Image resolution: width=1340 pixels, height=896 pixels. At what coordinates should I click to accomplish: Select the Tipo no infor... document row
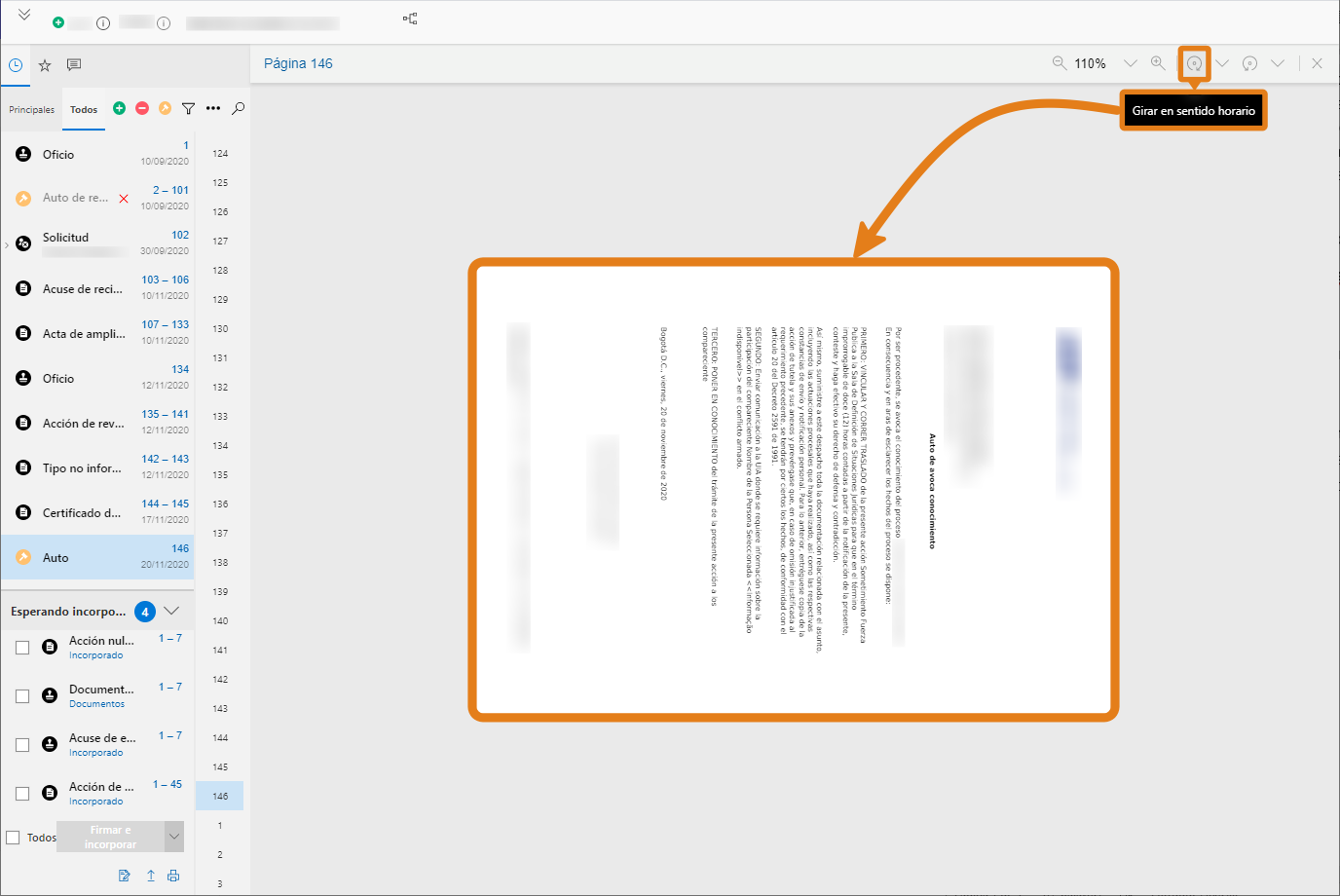(97, 467)
